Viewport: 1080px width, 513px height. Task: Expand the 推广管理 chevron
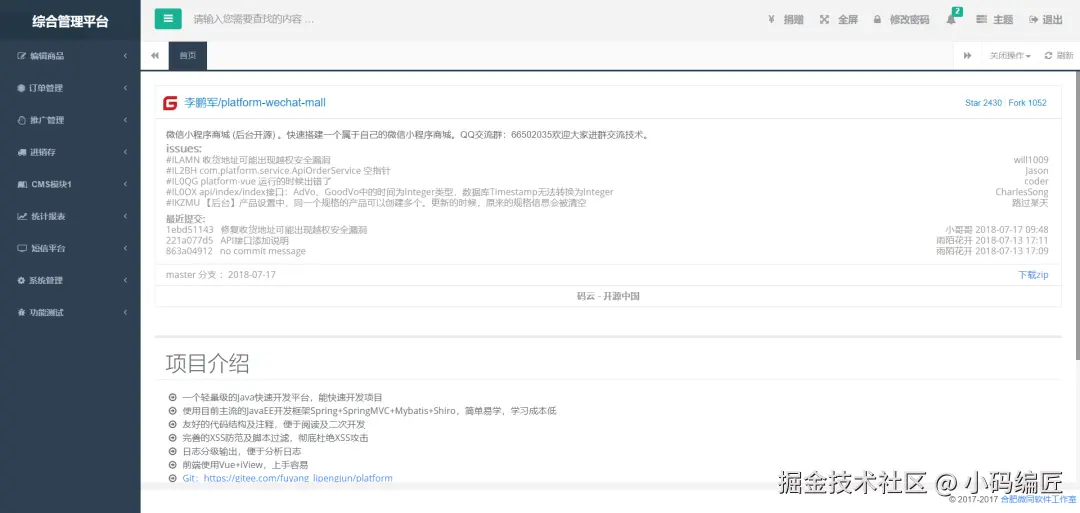tap(125, 120)
